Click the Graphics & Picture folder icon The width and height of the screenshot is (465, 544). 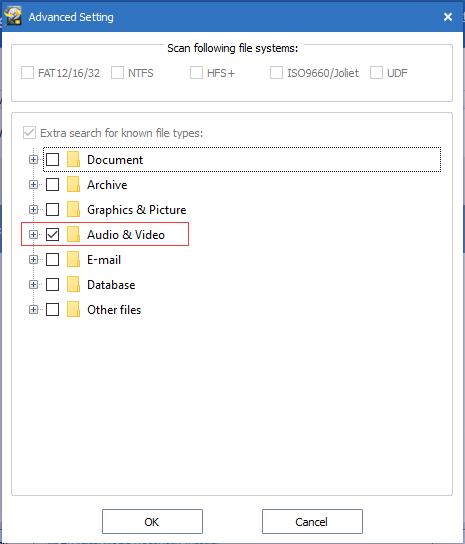[x=73, y=210]
